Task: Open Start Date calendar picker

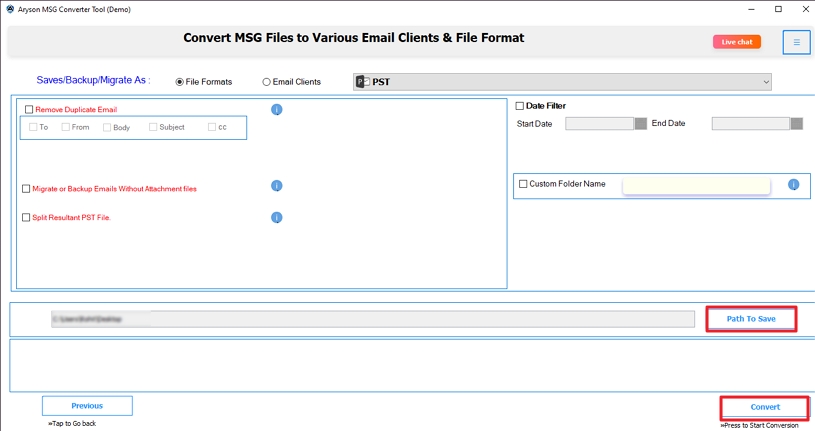Action: coord(641,123)
